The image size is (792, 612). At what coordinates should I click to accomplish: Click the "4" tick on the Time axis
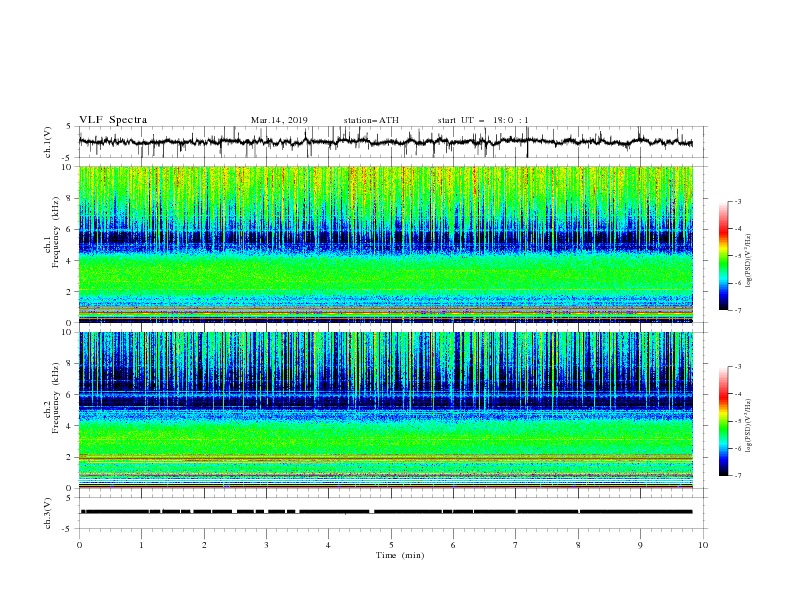[x=328, y=545]
